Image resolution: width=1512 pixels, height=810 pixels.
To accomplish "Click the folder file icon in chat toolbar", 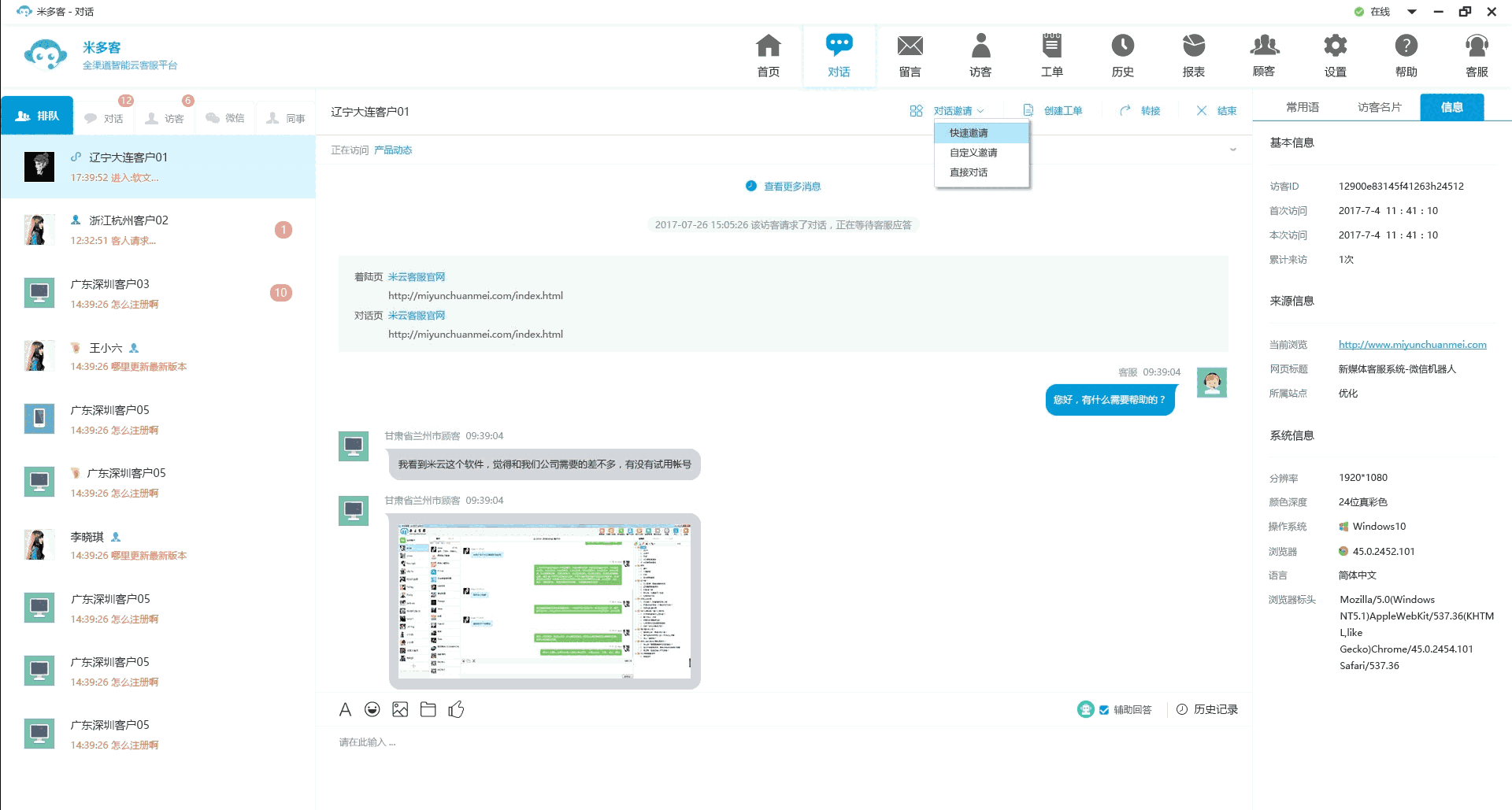I will point(428,709).
